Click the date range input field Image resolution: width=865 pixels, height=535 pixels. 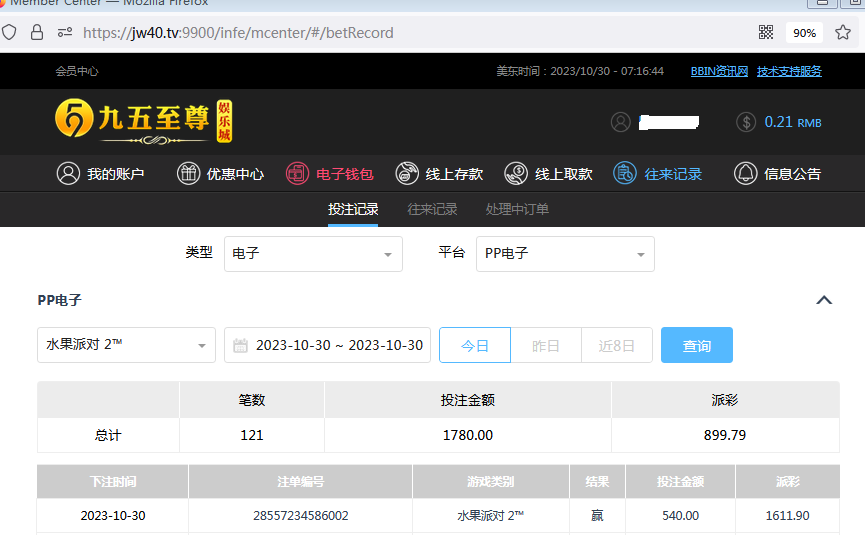[x=328, y=345]
